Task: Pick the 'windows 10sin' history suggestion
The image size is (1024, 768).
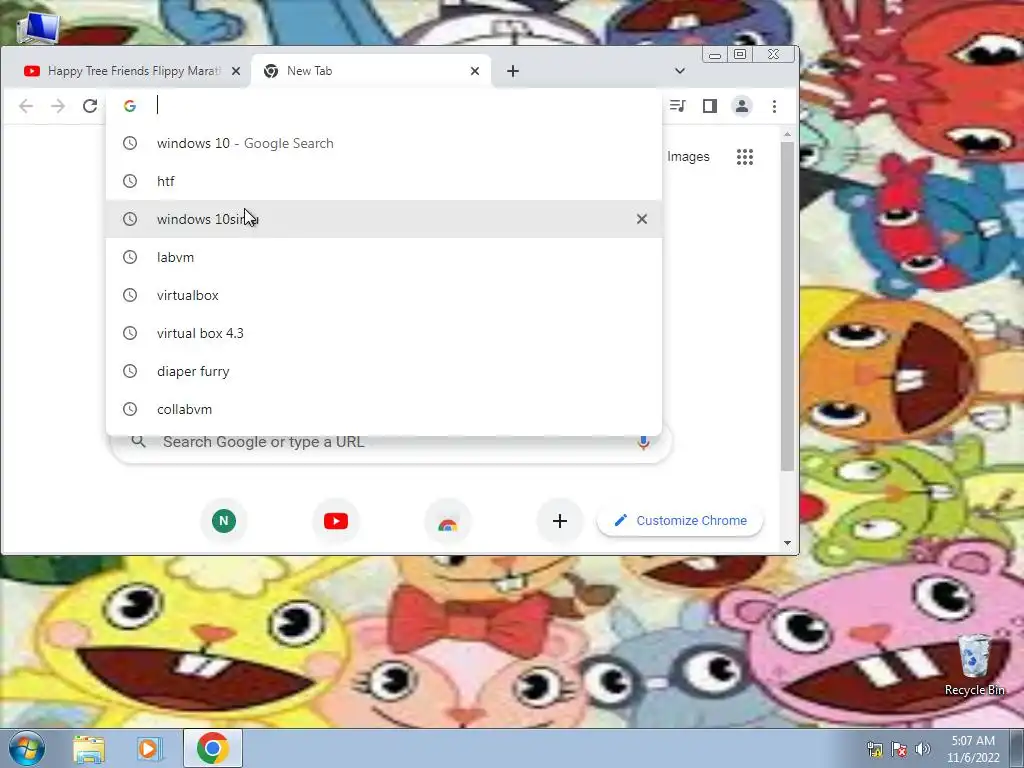Action: click(x=384, y=219)
